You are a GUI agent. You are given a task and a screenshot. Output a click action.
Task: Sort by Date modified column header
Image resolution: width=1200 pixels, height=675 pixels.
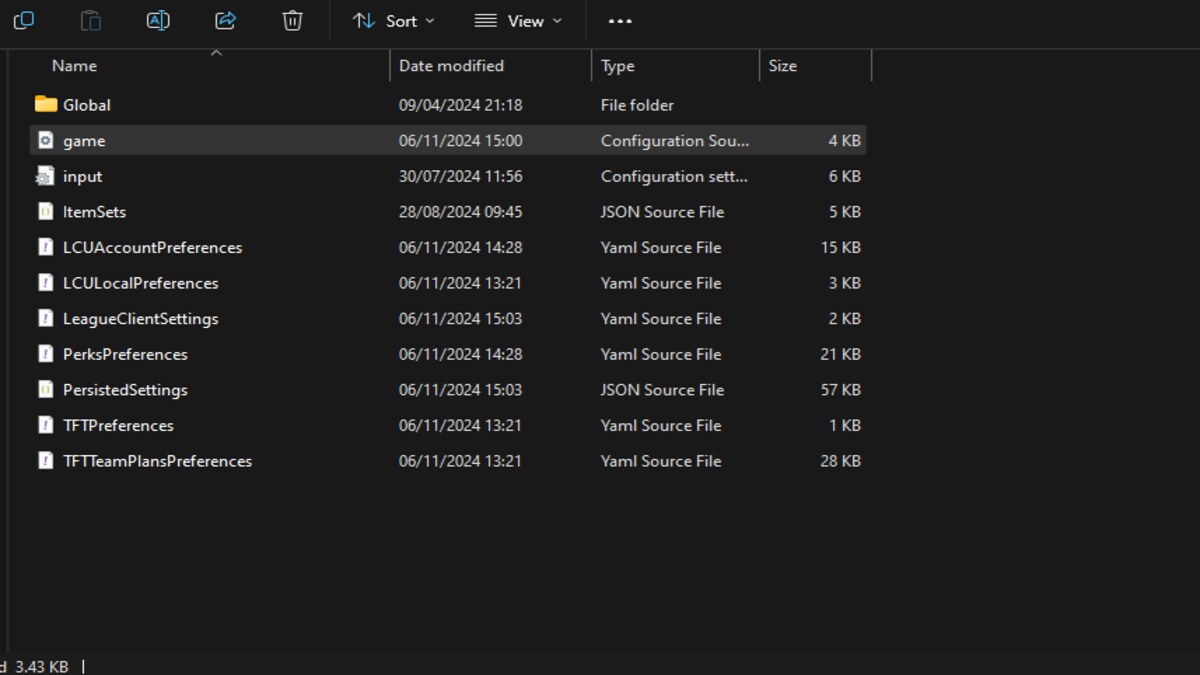[451, 66]
